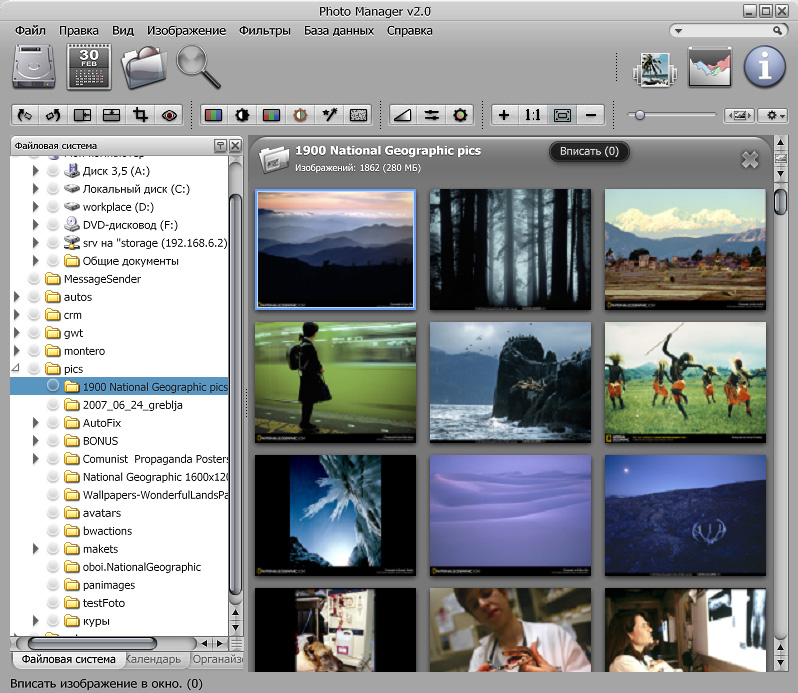798x693 pixels.
Task: Switch to the Календарь tab
Action: tap(156, 659)
